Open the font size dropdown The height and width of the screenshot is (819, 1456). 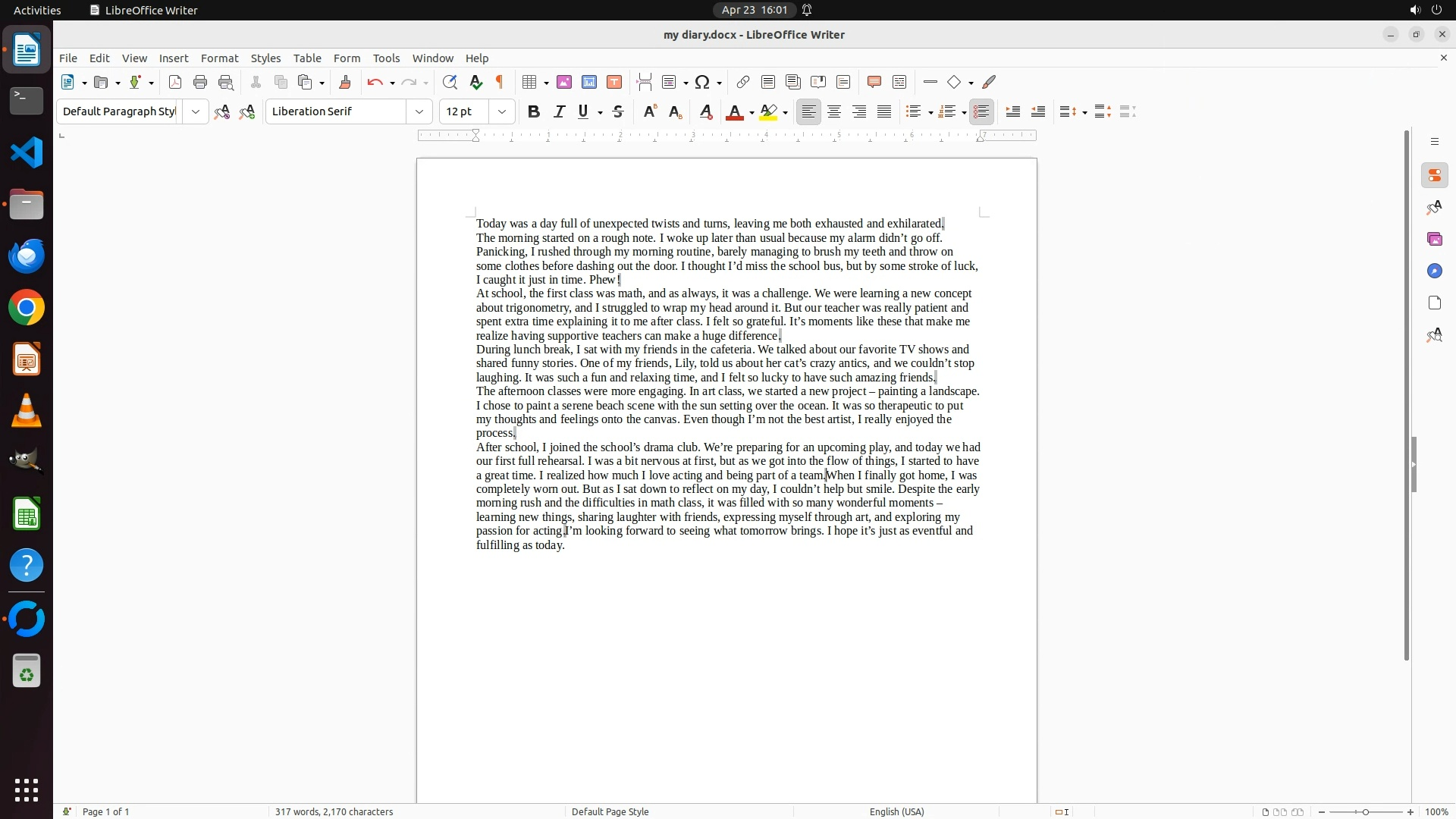(x=502, y=111)
